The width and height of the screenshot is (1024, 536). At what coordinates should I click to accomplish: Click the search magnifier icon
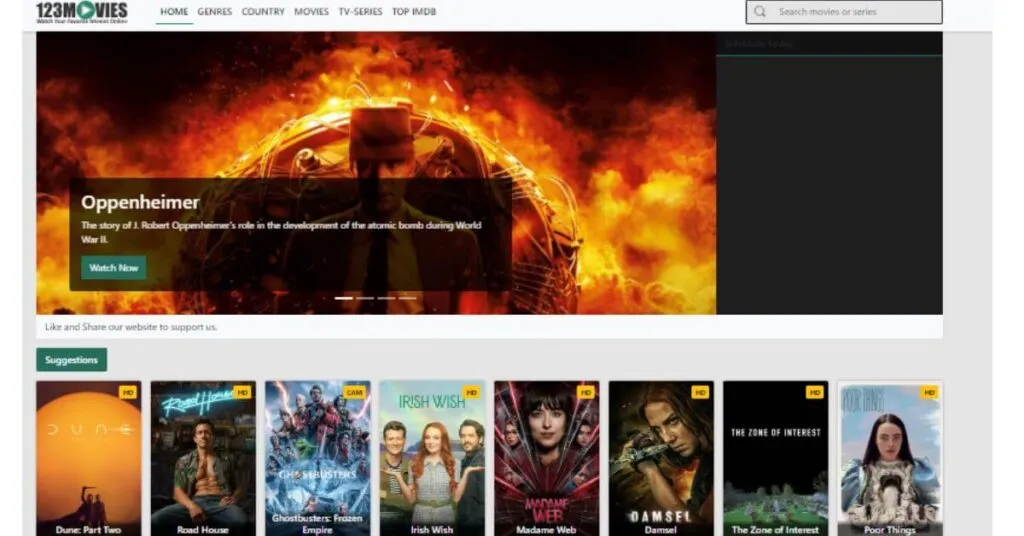coord(760,12)
